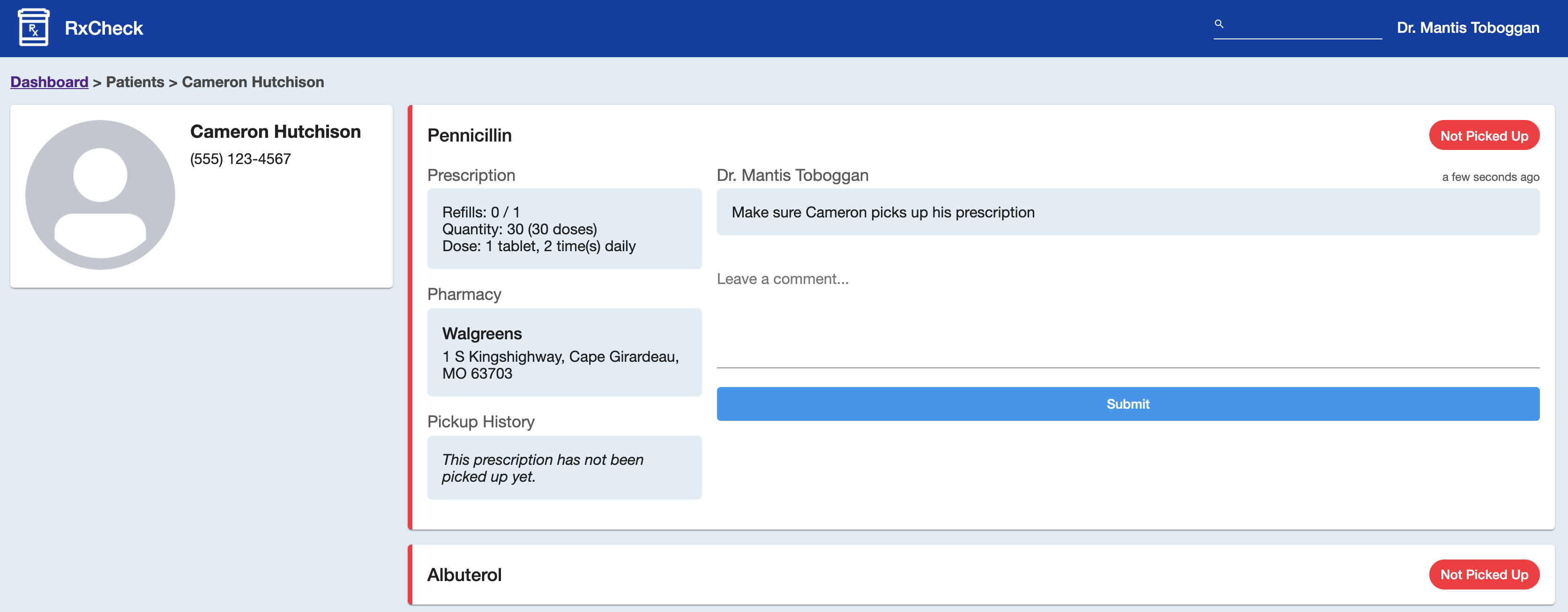Click the Walgreens pharmacy info box

[x=564, y=352]
